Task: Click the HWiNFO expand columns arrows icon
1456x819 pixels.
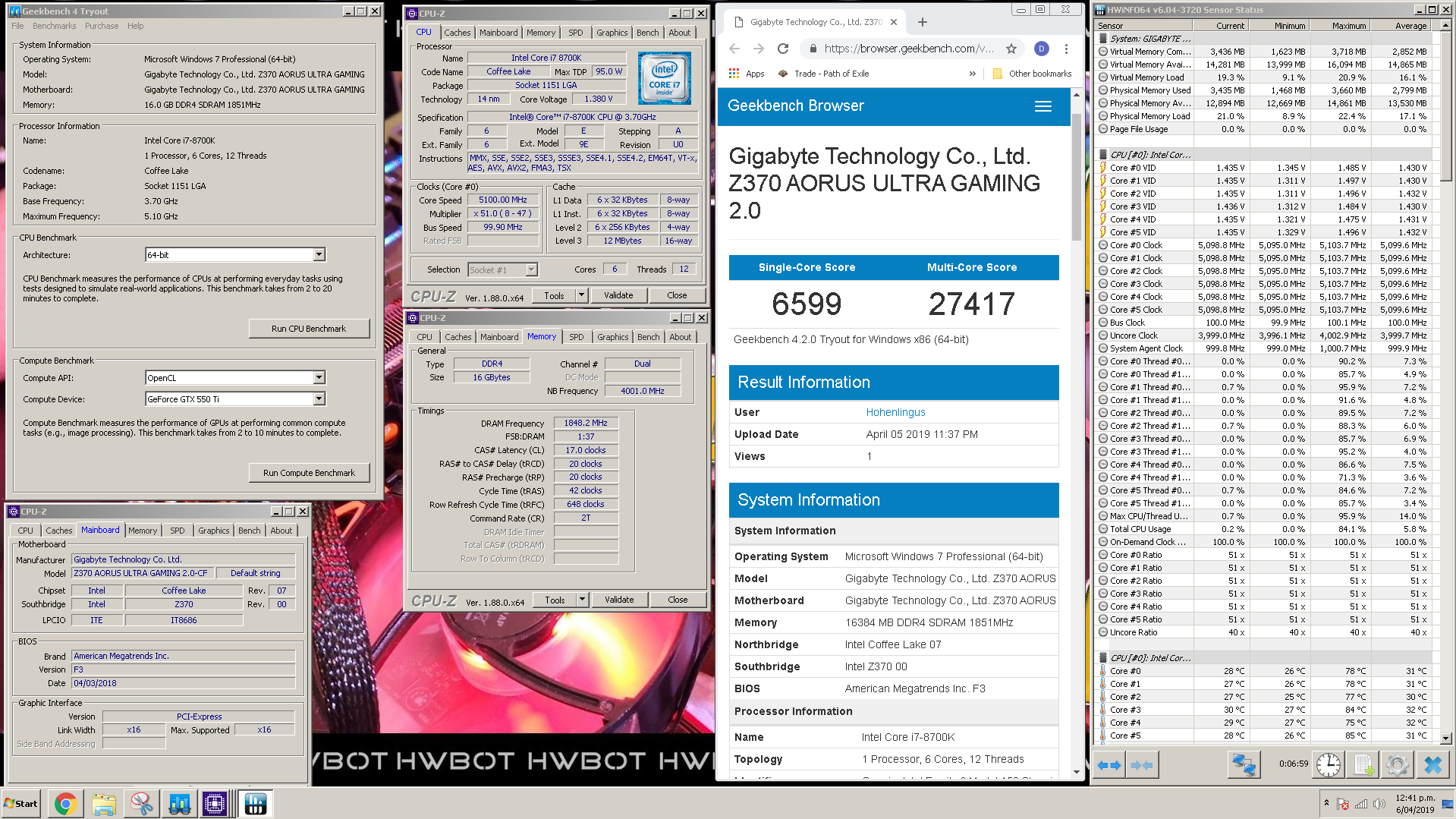Action: pyautogui.click(x=1109, y=765)
